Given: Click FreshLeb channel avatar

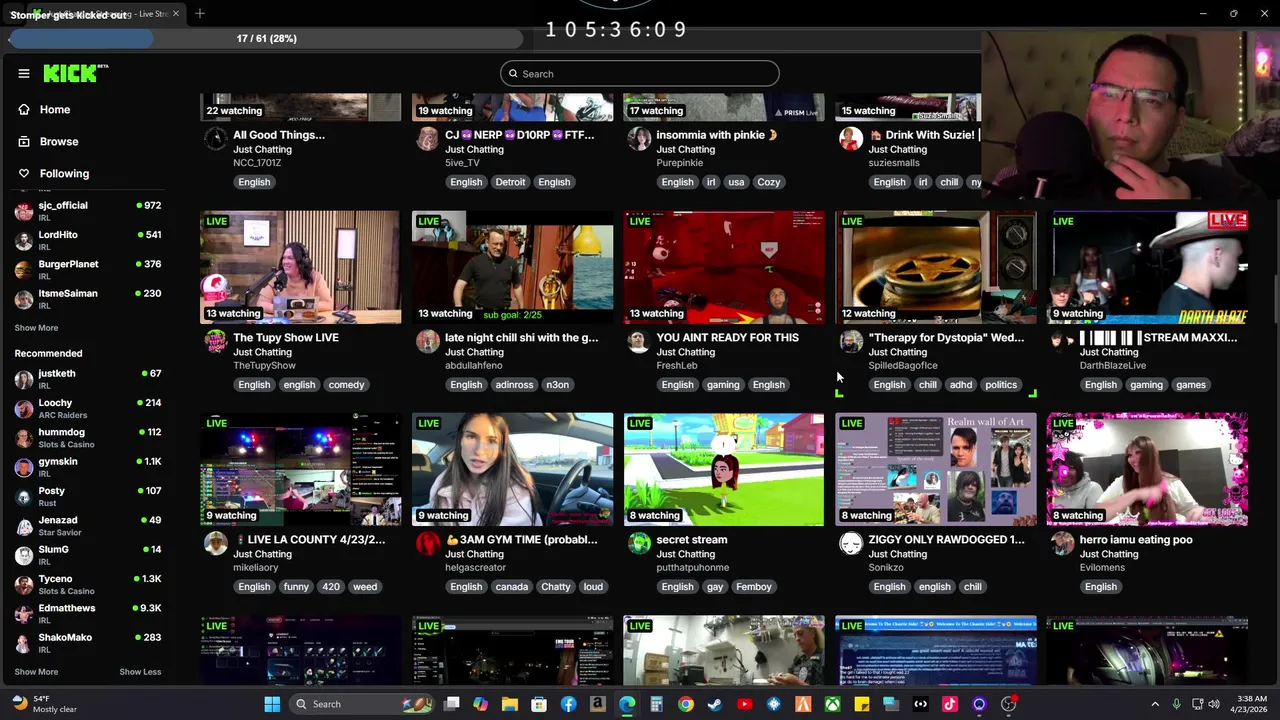Looking at the screenshot, I should (x=639, y=341).
